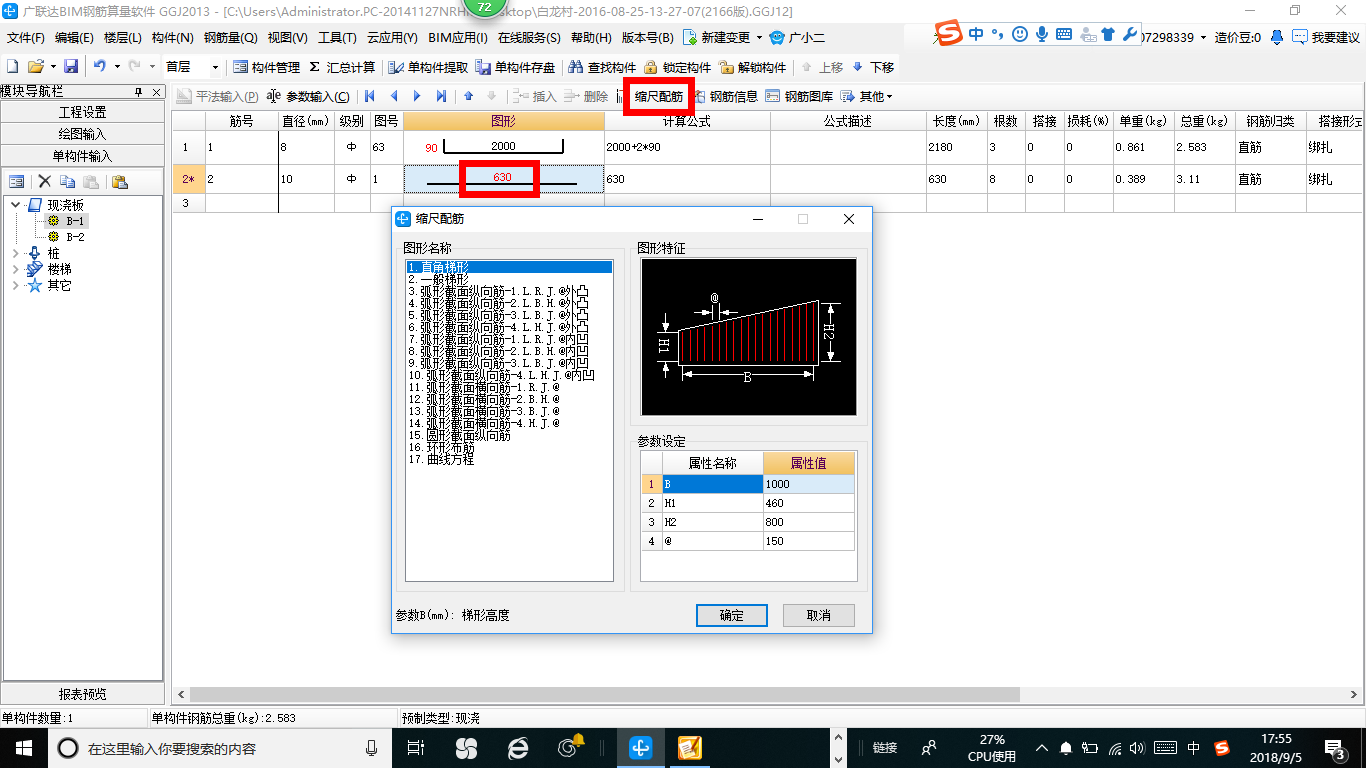Switch to 绘图输入 module
Image resolution: width=1366 pixels, height=768 pixels.
pos(83,134)
